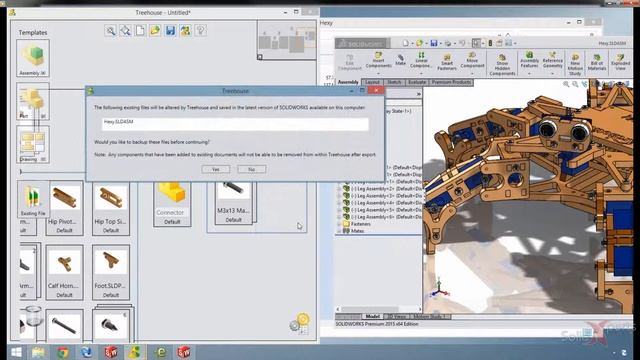Viewport: 640px width, 360px height.
Task: Open an existing file in Treehouse toolbar
Action: click(x=155, y=31)
